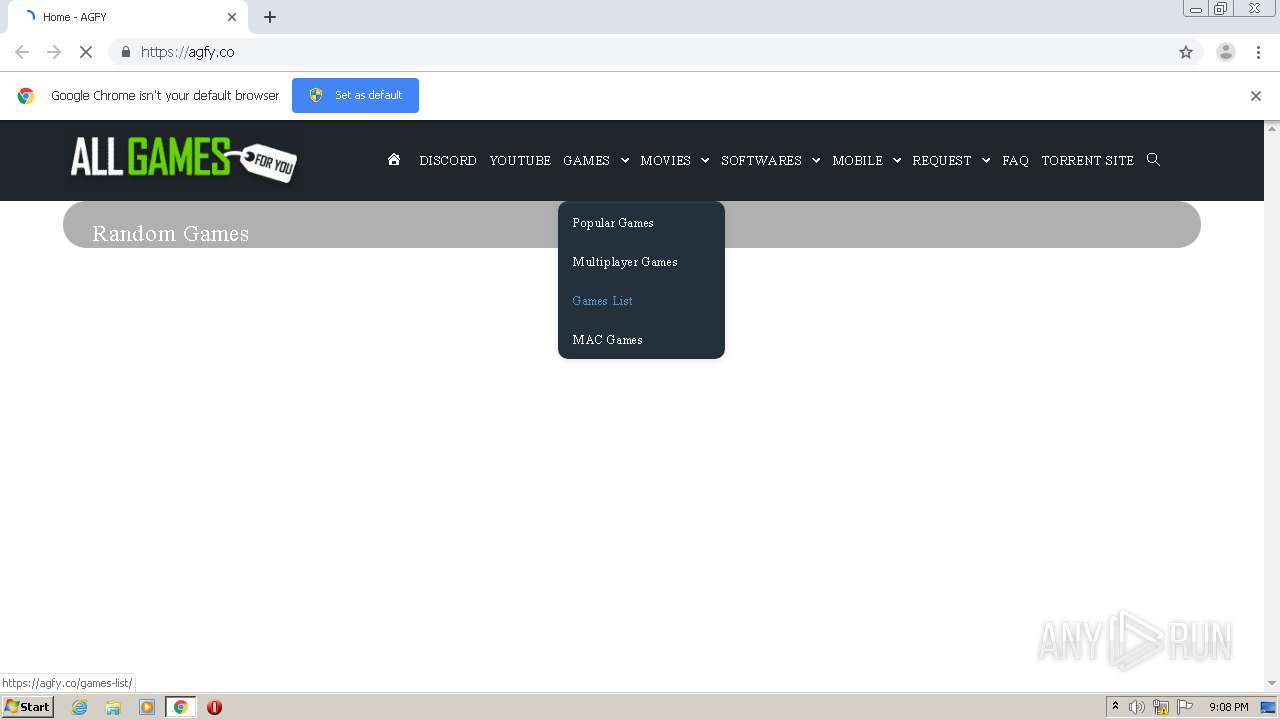Viewport: 1280px width, 720px height.
Task: Open the red Opera-style taskbar icon
Action: [214, 707]
